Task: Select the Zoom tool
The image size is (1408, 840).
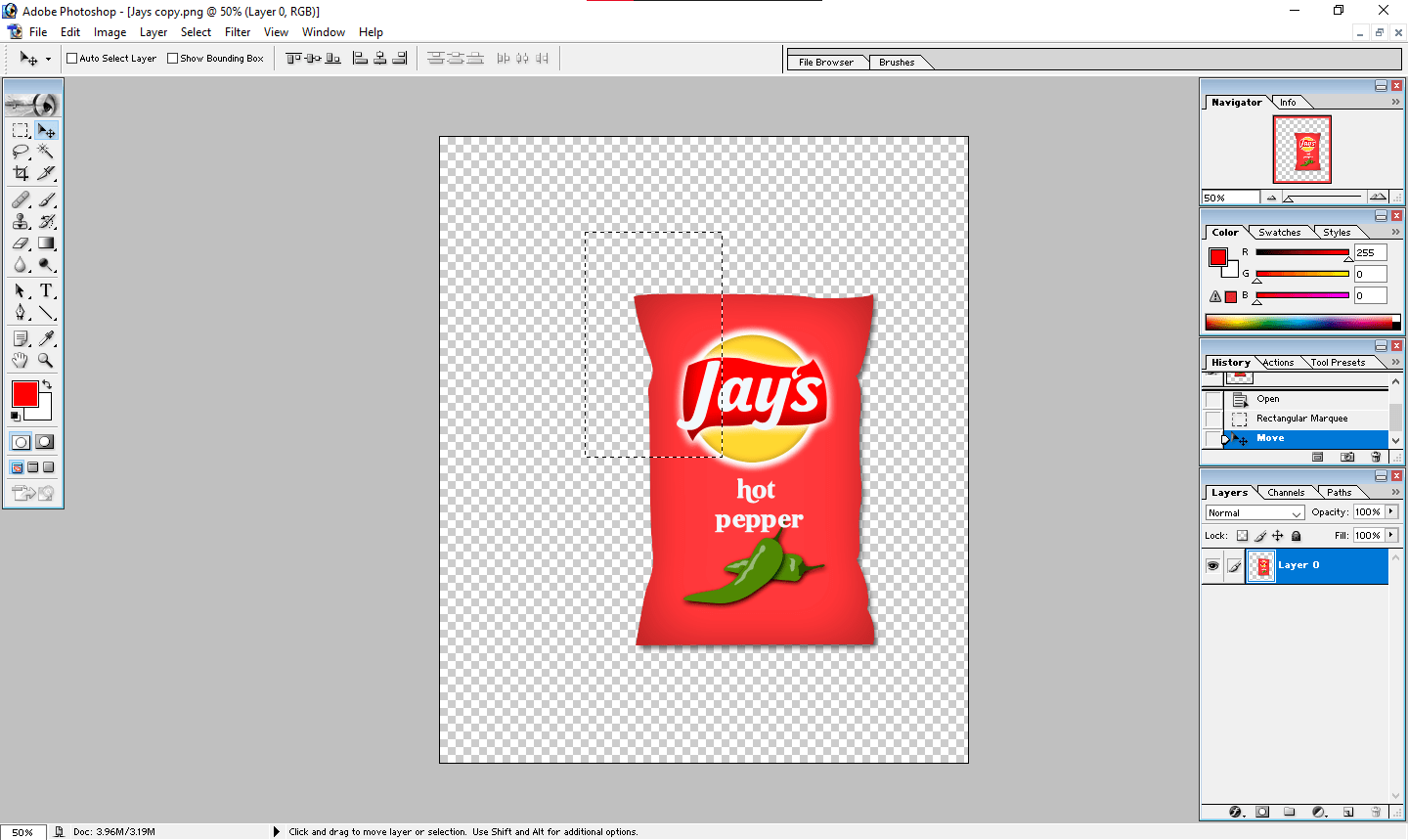Action: point(46,360)
